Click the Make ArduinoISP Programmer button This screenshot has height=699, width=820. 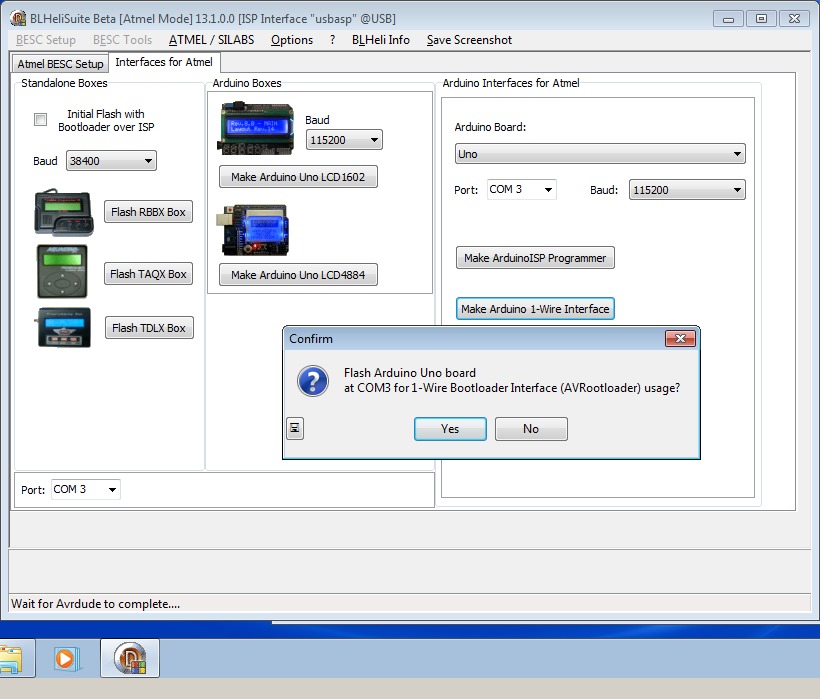pos(535,258)
